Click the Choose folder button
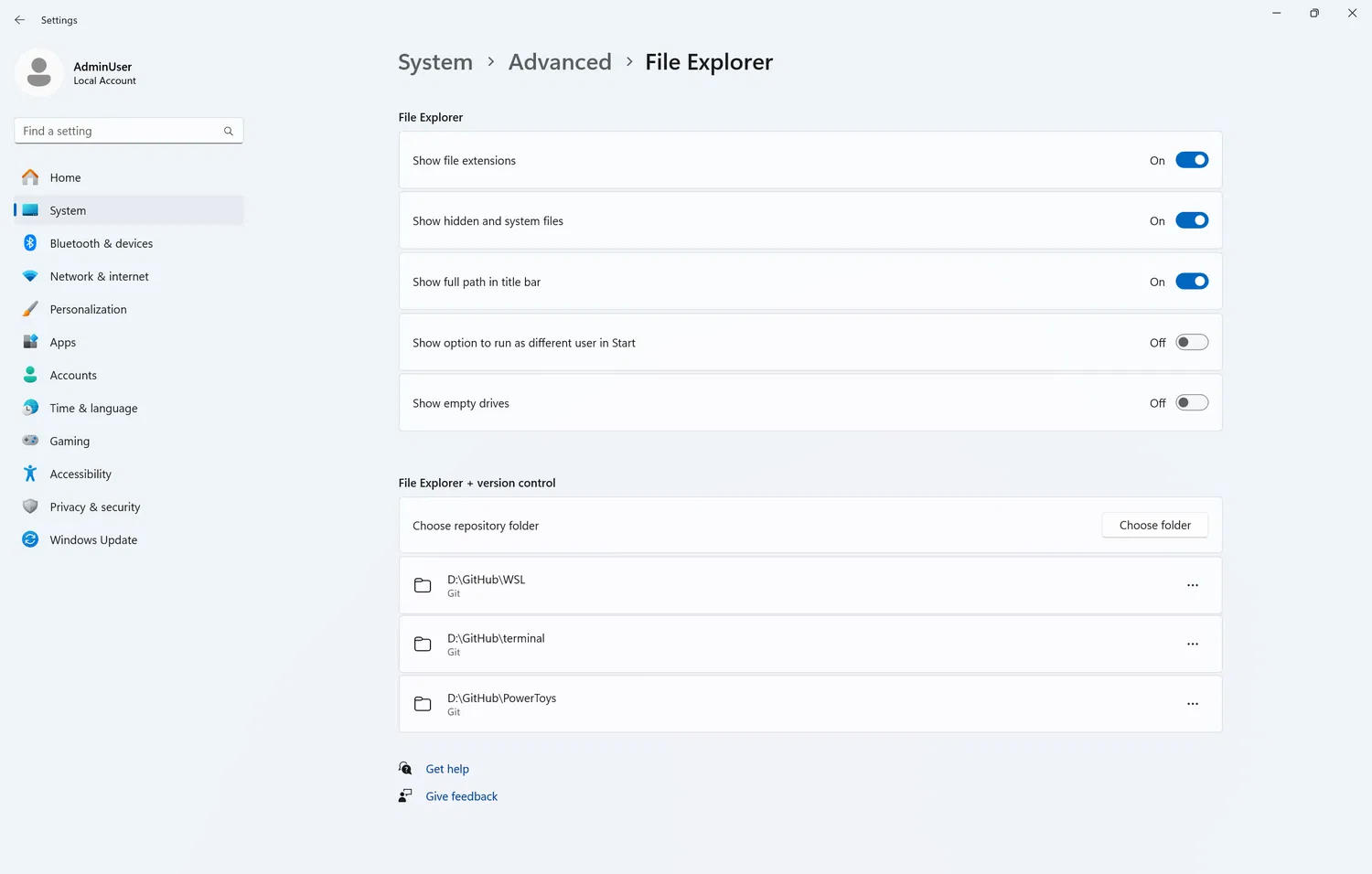 tap(1154, 525)
